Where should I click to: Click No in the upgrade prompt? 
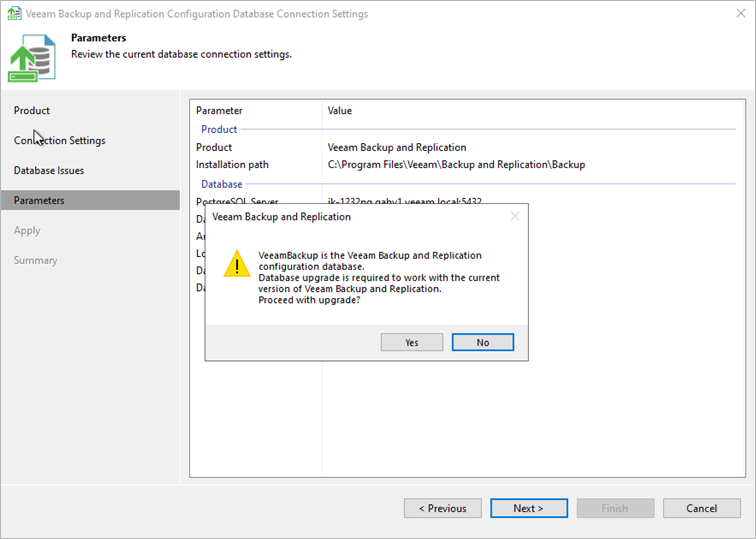click(x=483, y=342)
